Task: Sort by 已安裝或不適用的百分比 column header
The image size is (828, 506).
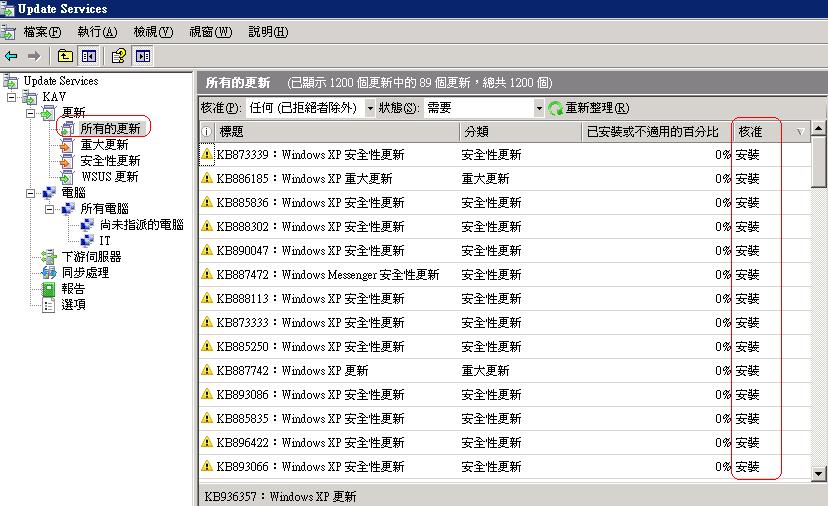Action: point(656,132)
